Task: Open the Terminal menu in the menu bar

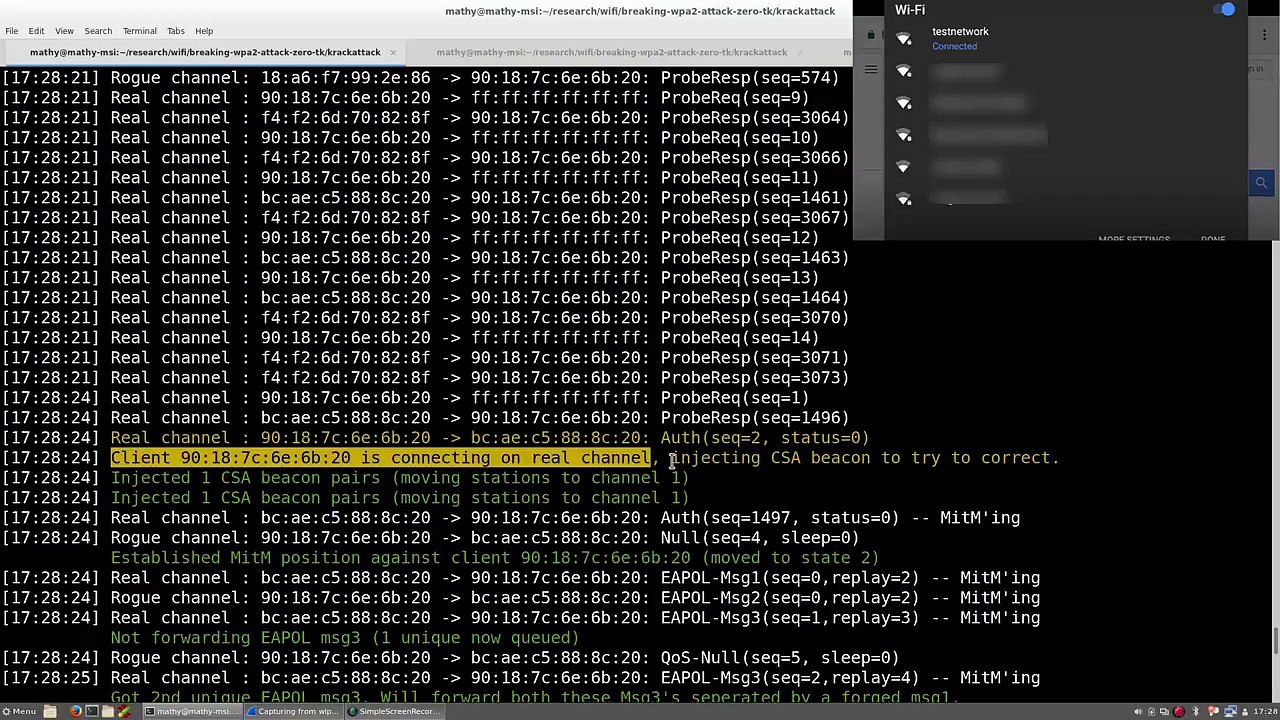Action: (x=140, y=31)
